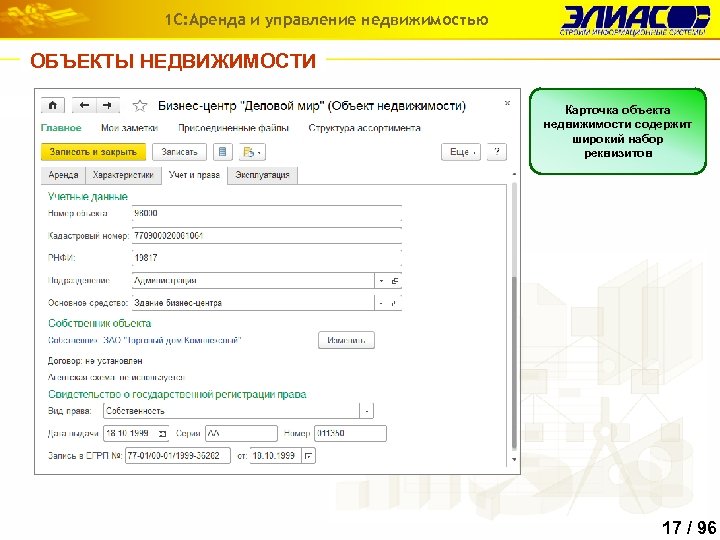Click scrollbar down arrow of the form

(x=514, y=459)
